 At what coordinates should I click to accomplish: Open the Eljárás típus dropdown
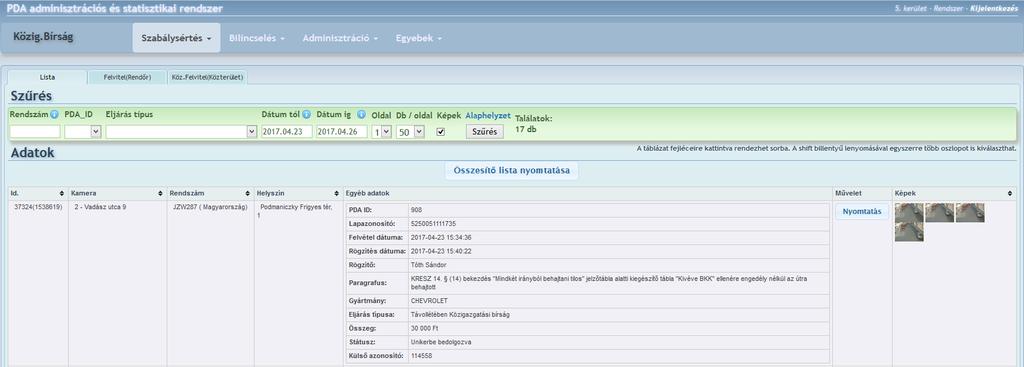point(182,132)
